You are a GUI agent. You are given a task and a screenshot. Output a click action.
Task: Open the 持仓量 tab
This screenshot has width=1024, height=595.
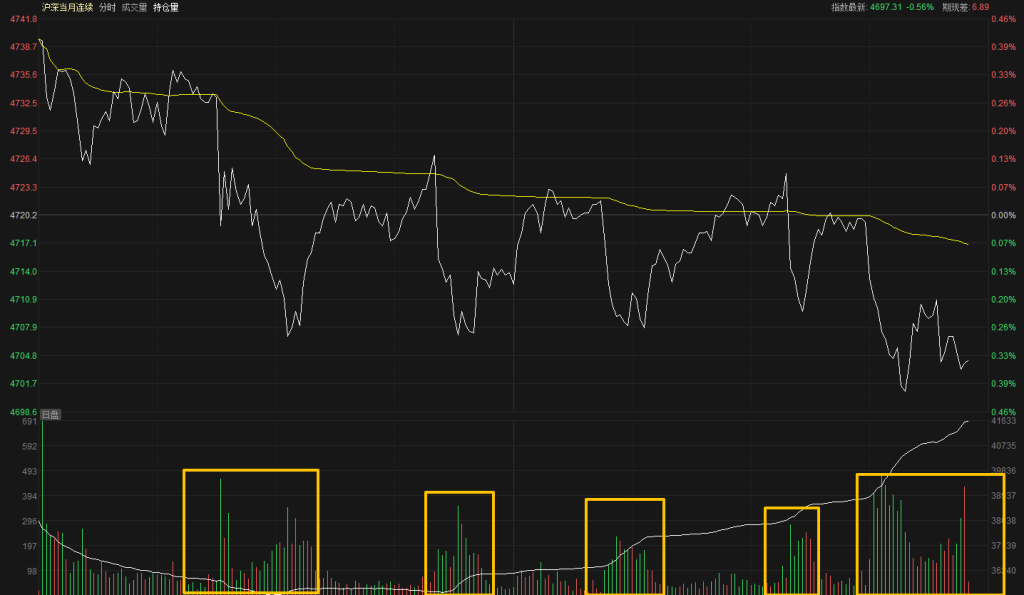[x=166, y=7]
